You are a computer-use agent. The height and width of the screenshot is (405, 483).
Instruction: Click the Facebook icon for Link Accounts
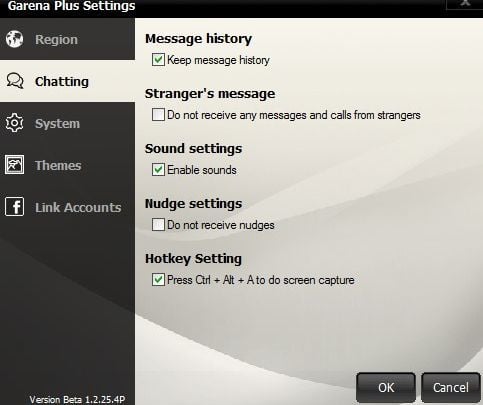pyautogui.click(x=14, y=207)
